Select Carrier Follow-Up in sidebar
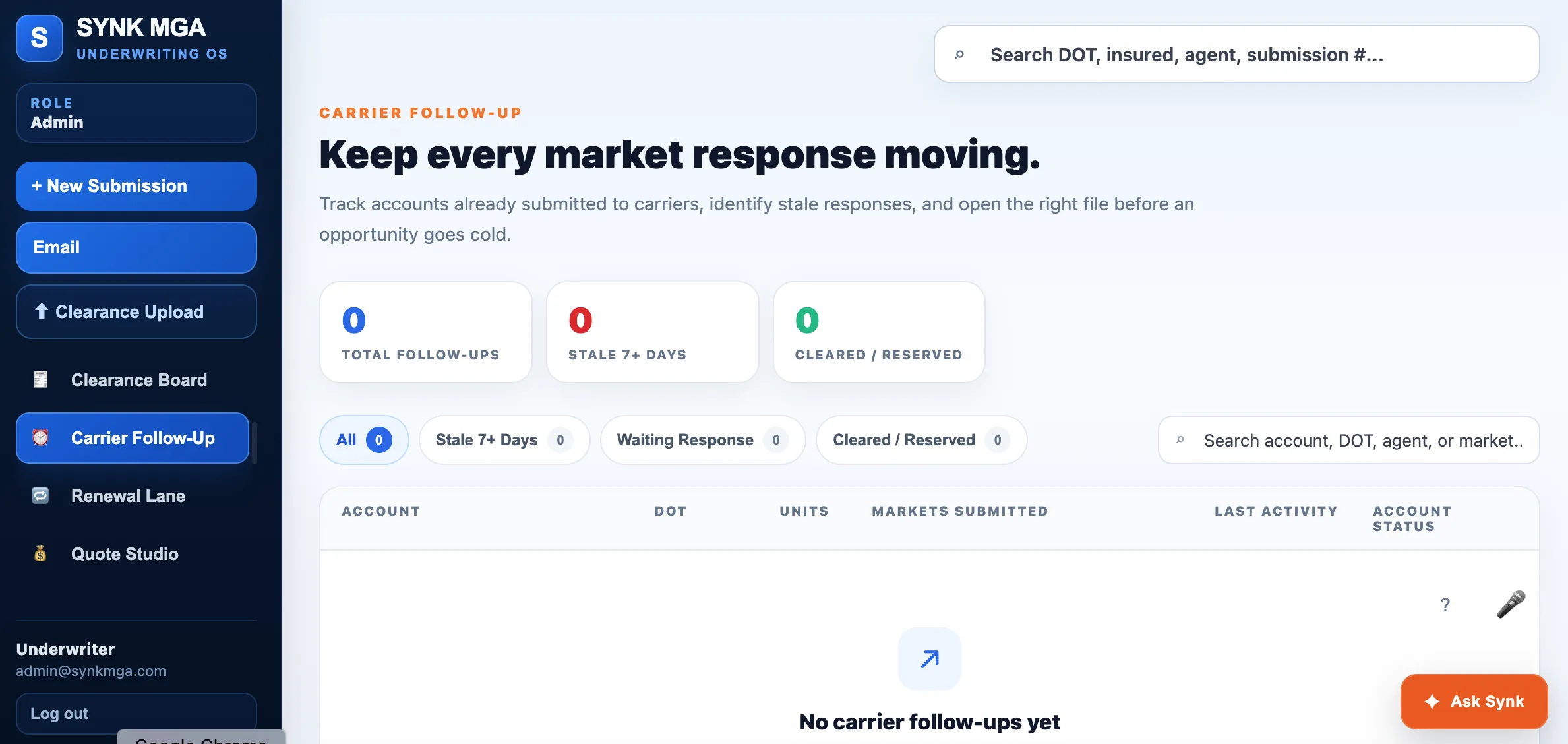Image resolution: width=1568 pixels, height=744 pixels. (x=133, y=438)
